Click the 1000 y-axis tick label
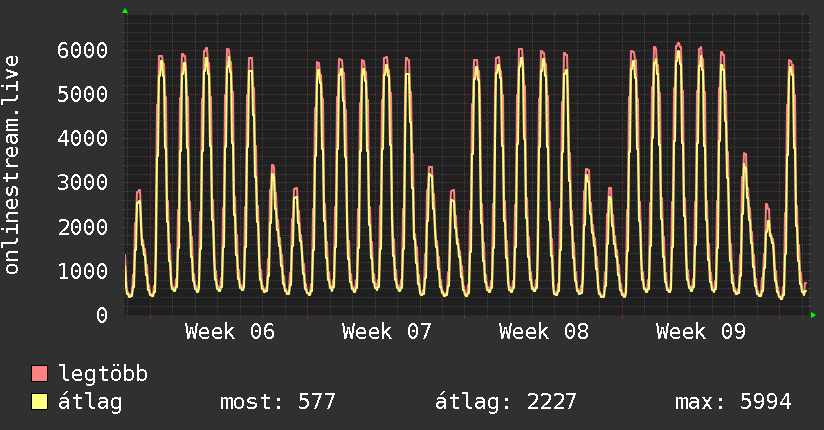 pyautogui.click(x=83, y=271)
